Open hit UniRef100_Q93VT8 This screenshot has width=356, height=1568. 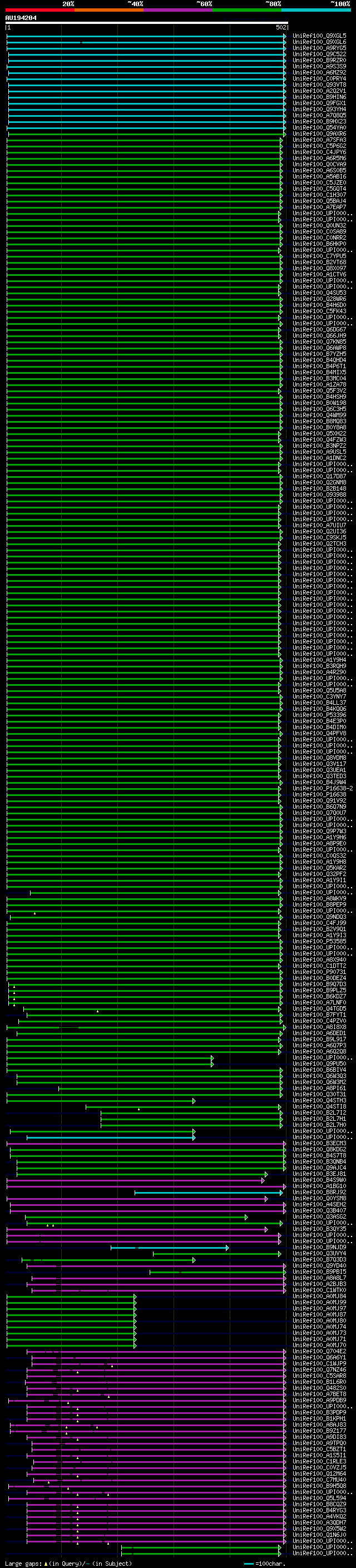tap(319, 85)
